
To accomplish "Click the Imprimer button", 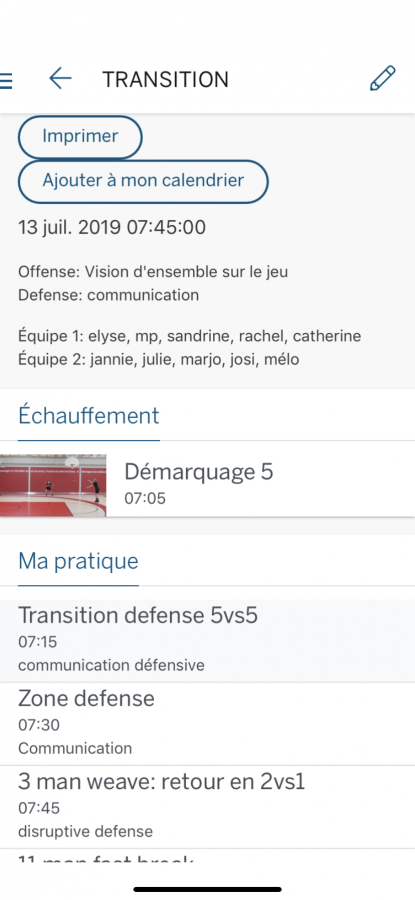I will point(80,137).
